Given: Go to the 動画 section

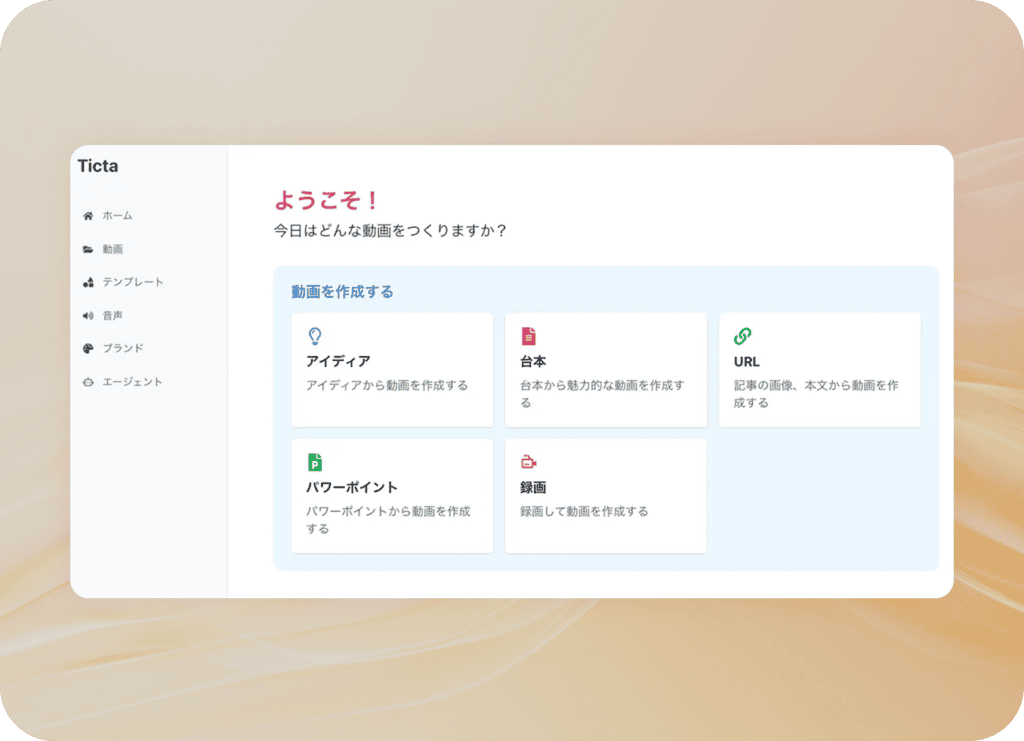Looking at the screenshot, I should click(x=112, y=249).
